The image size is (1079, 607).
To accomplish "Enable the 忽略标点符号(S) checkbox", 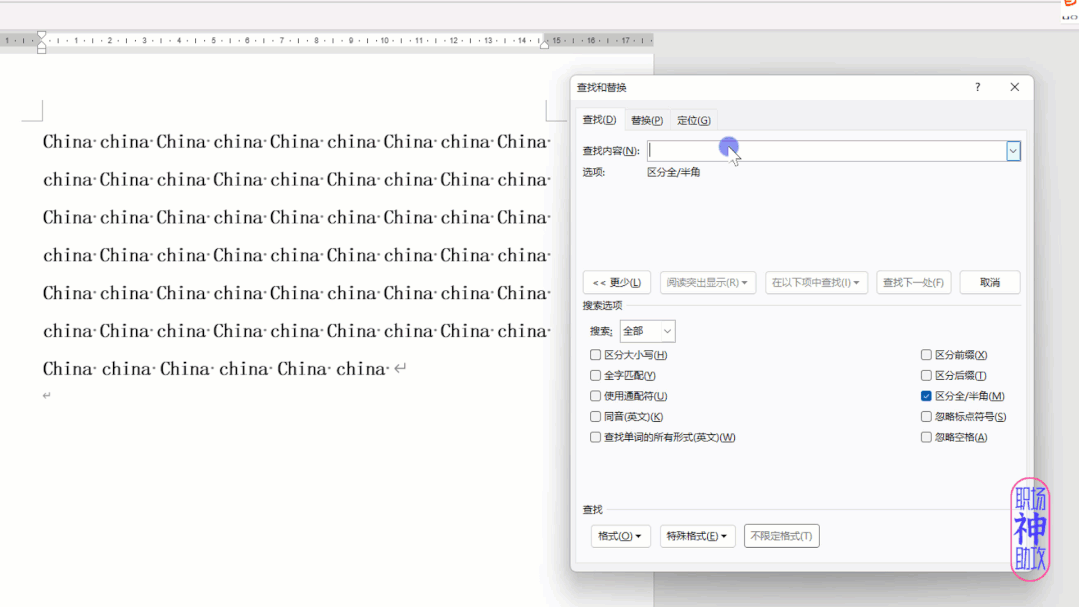I will click(926, 417).
